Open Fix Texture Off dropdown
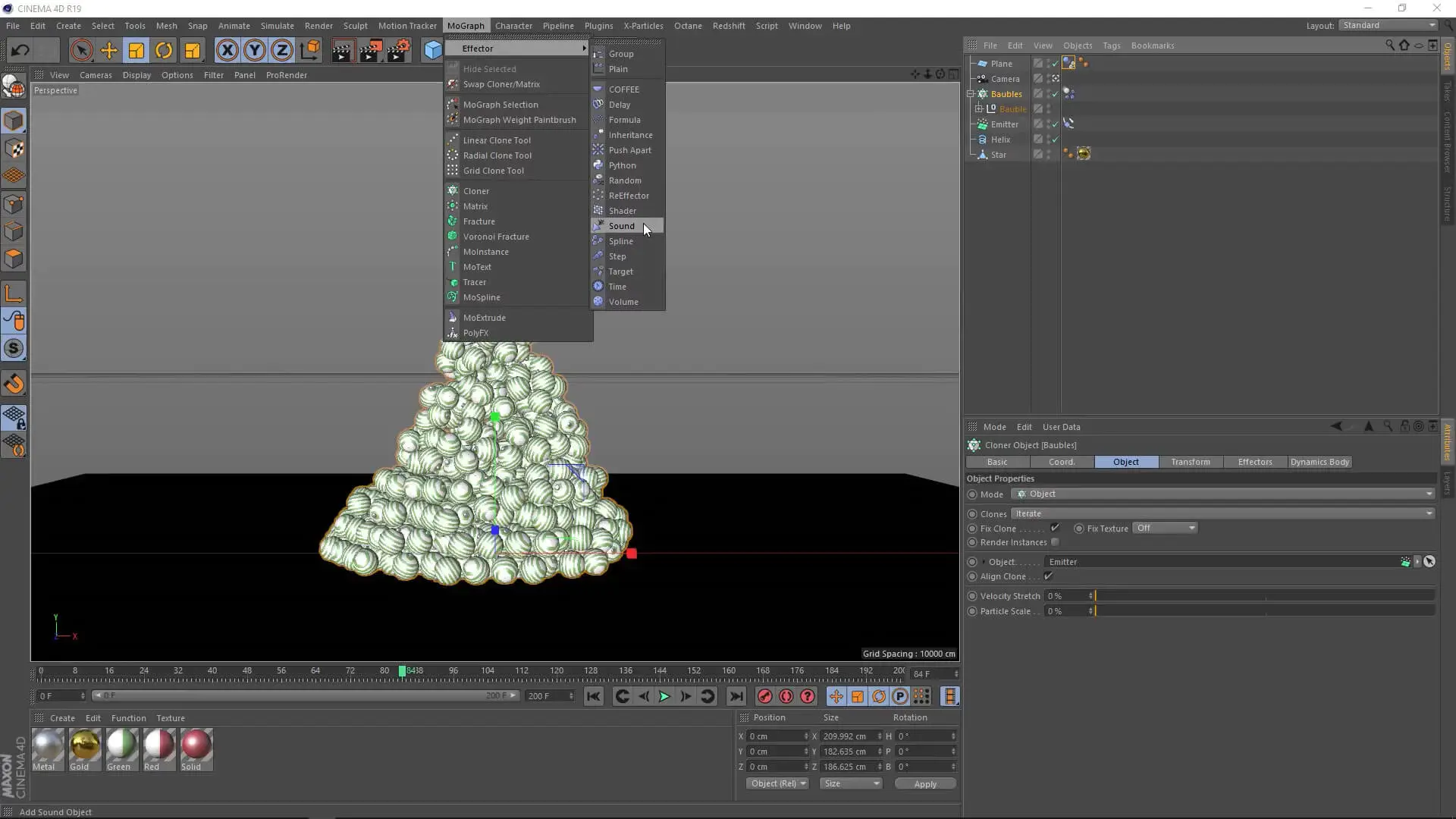Viewport: 1456px width, 819px height. (x=1166, y=528)
